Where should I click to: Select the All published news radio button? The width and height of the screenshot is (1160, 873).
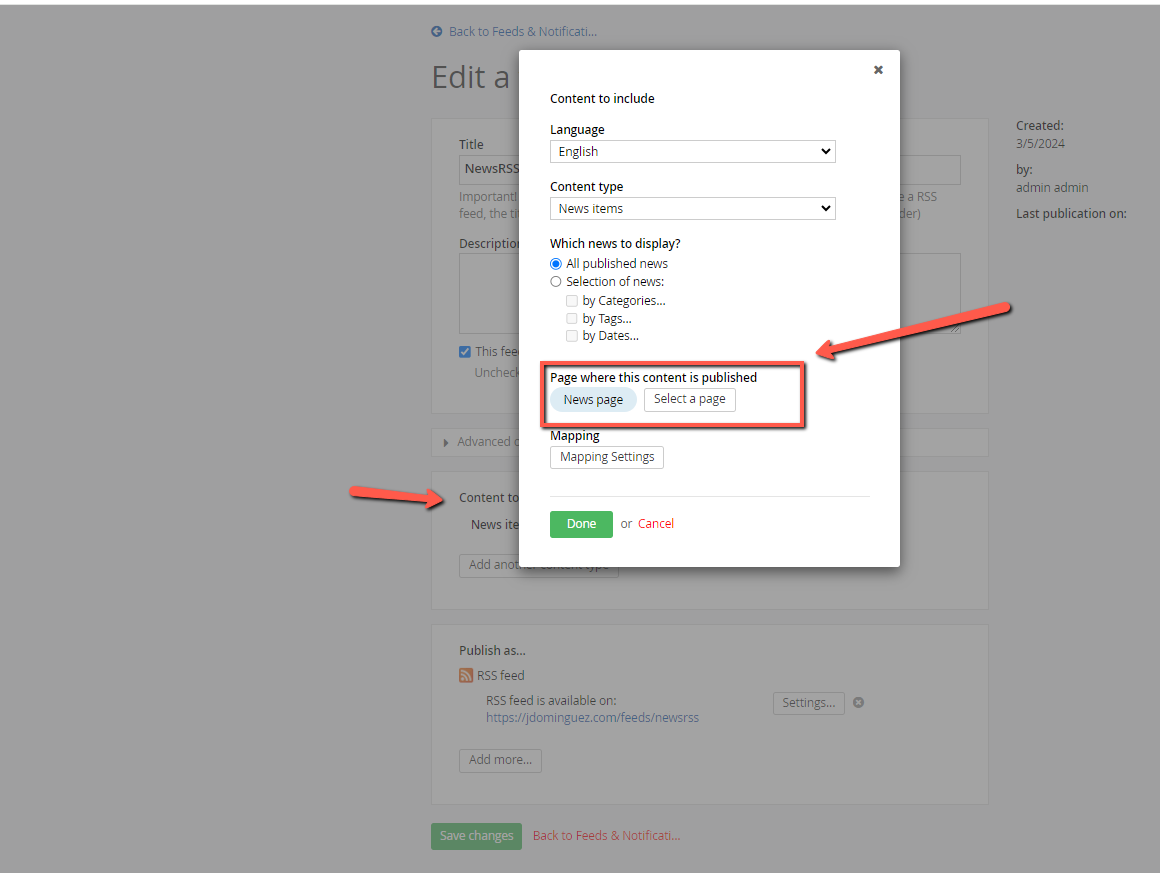pos(556,264)
